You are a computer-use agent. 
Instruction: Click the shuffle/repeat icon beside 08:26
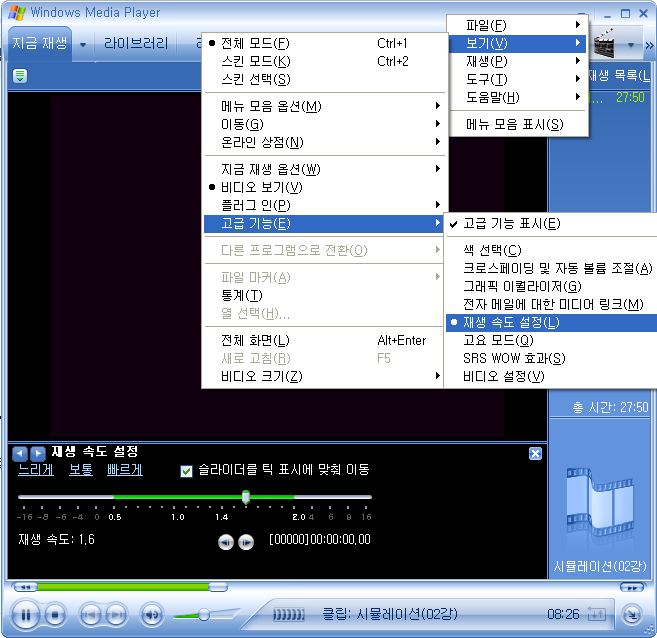click(x=597, y=614)
